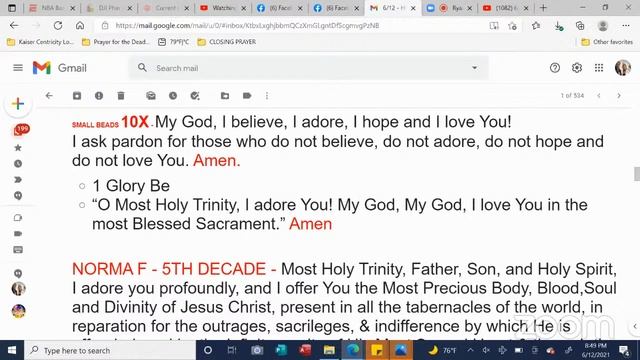Click the Type here to search box
This screenshot has width=640, height=360.
110,350
